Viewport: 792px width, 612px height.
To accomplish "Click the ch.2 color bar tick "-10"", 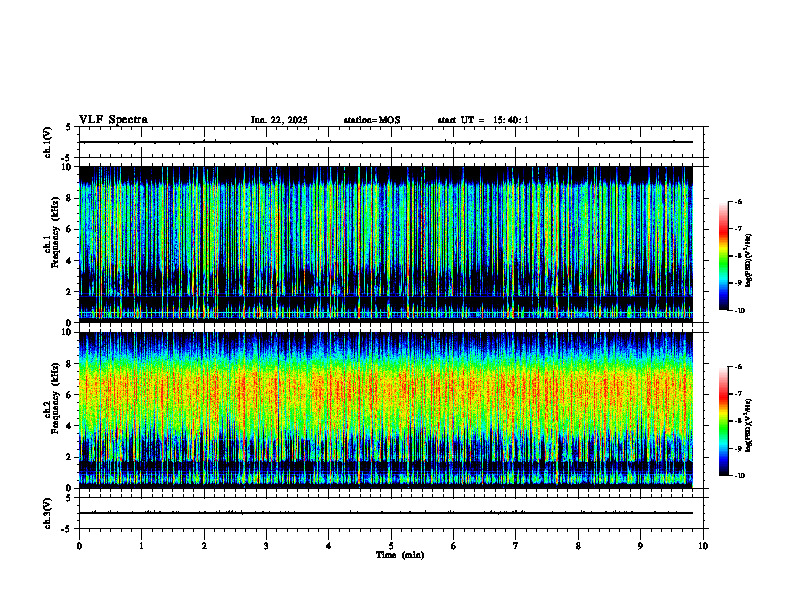I will click(740, 476).
